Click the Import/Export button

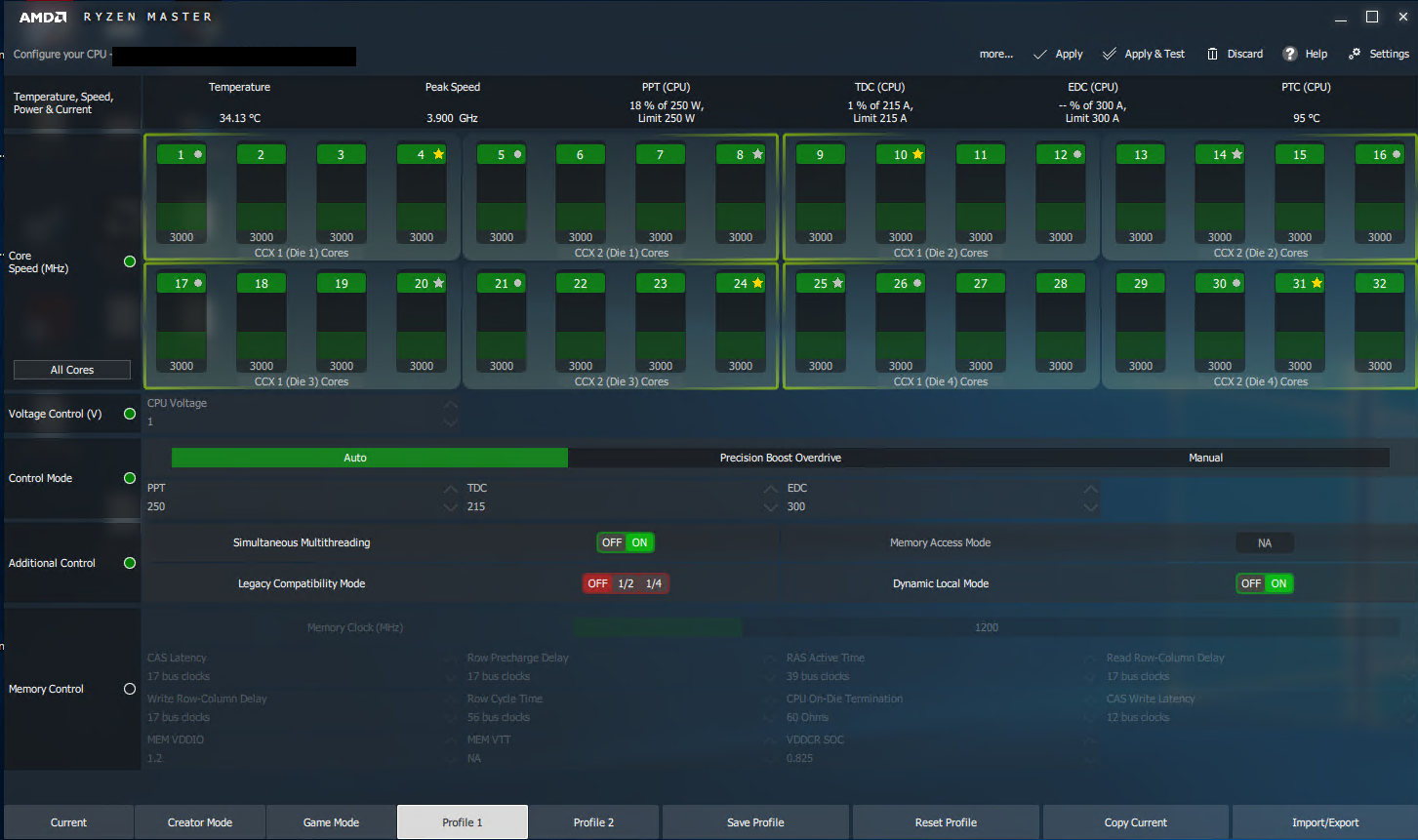pos(1325,822)
